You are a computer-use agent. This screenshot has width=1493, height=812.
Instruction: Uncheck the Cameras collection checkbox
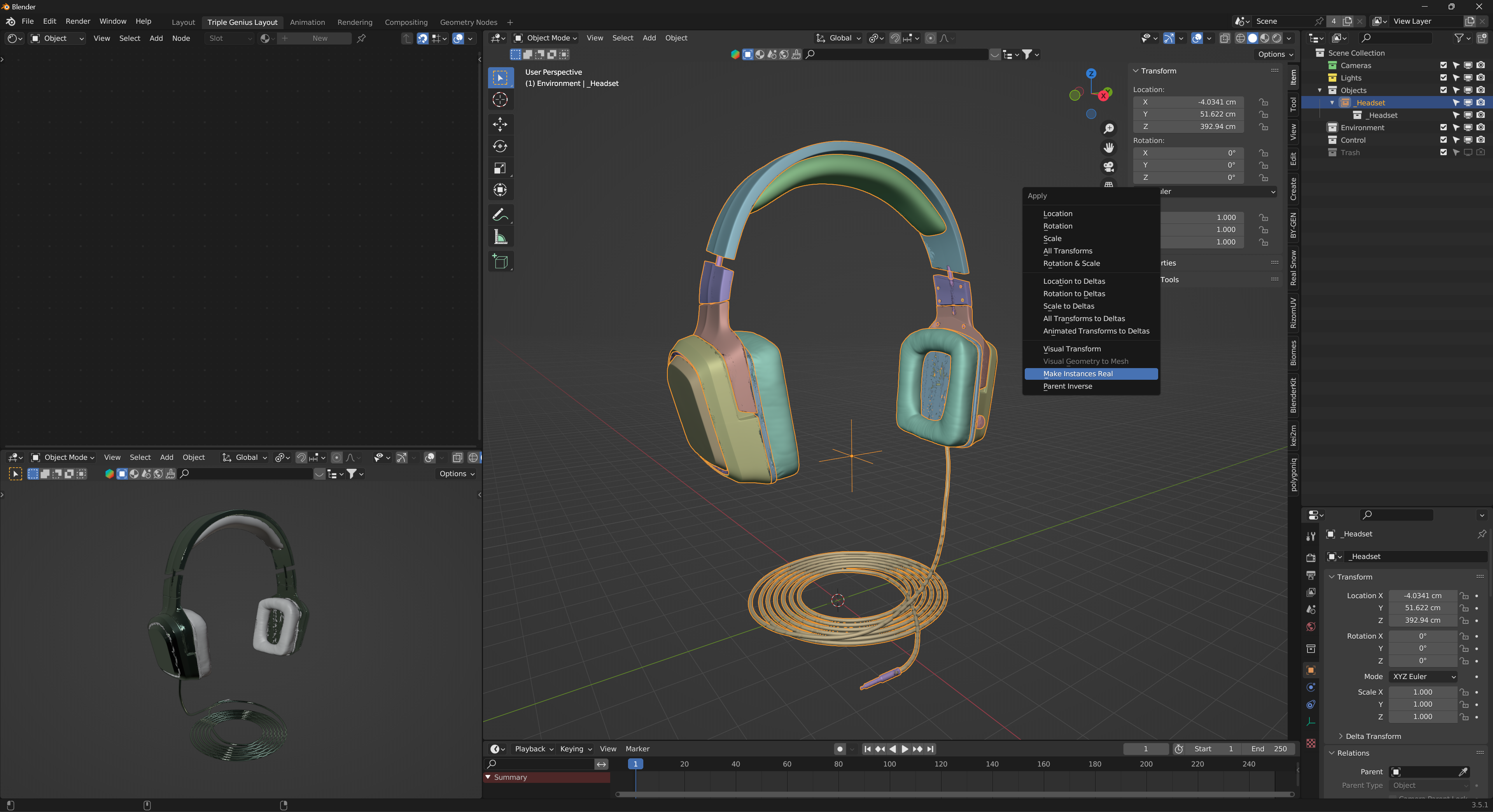1443,65
